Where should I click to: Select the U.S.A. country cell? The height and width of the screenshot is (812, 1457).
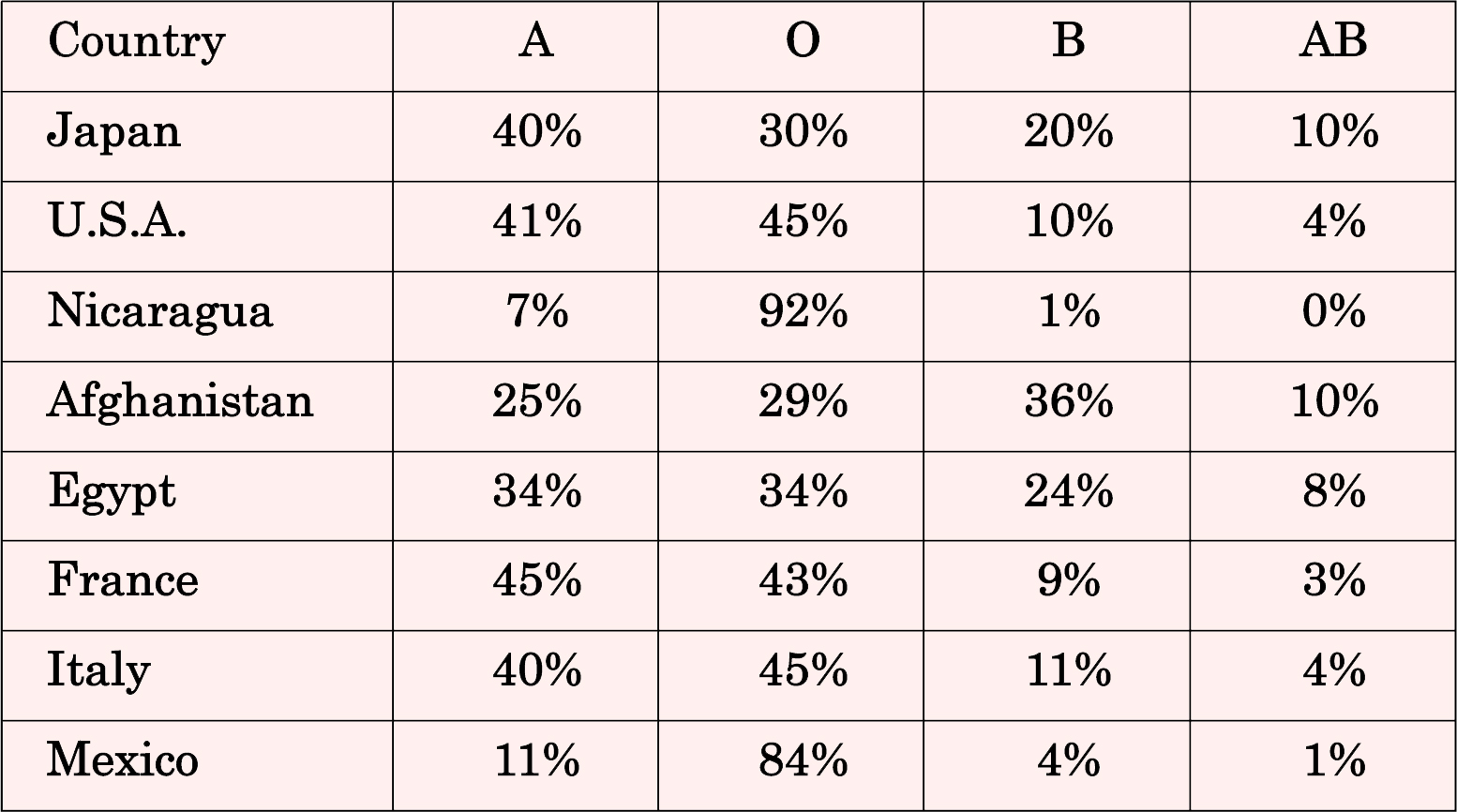[x=117, y=222]
